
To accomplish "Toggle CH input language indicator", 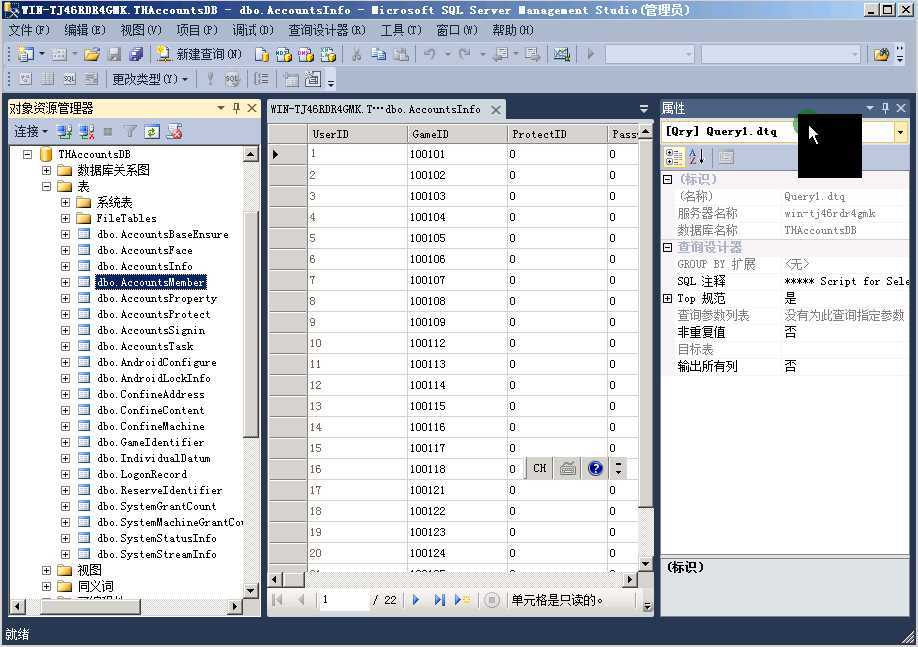I will [540, 468].
